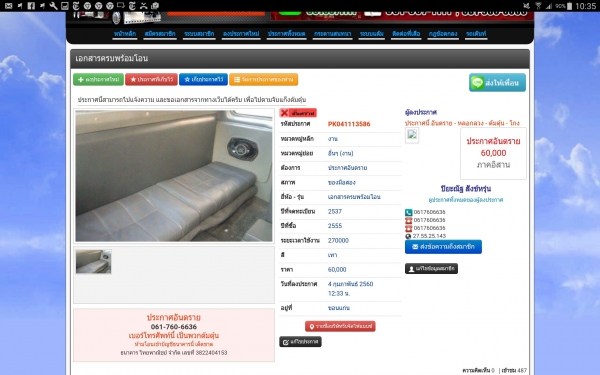The height and width of the screenshot is (375, 600).
Task: Tap the Wi-Fi icon in status bar
Action: [538, 6]
